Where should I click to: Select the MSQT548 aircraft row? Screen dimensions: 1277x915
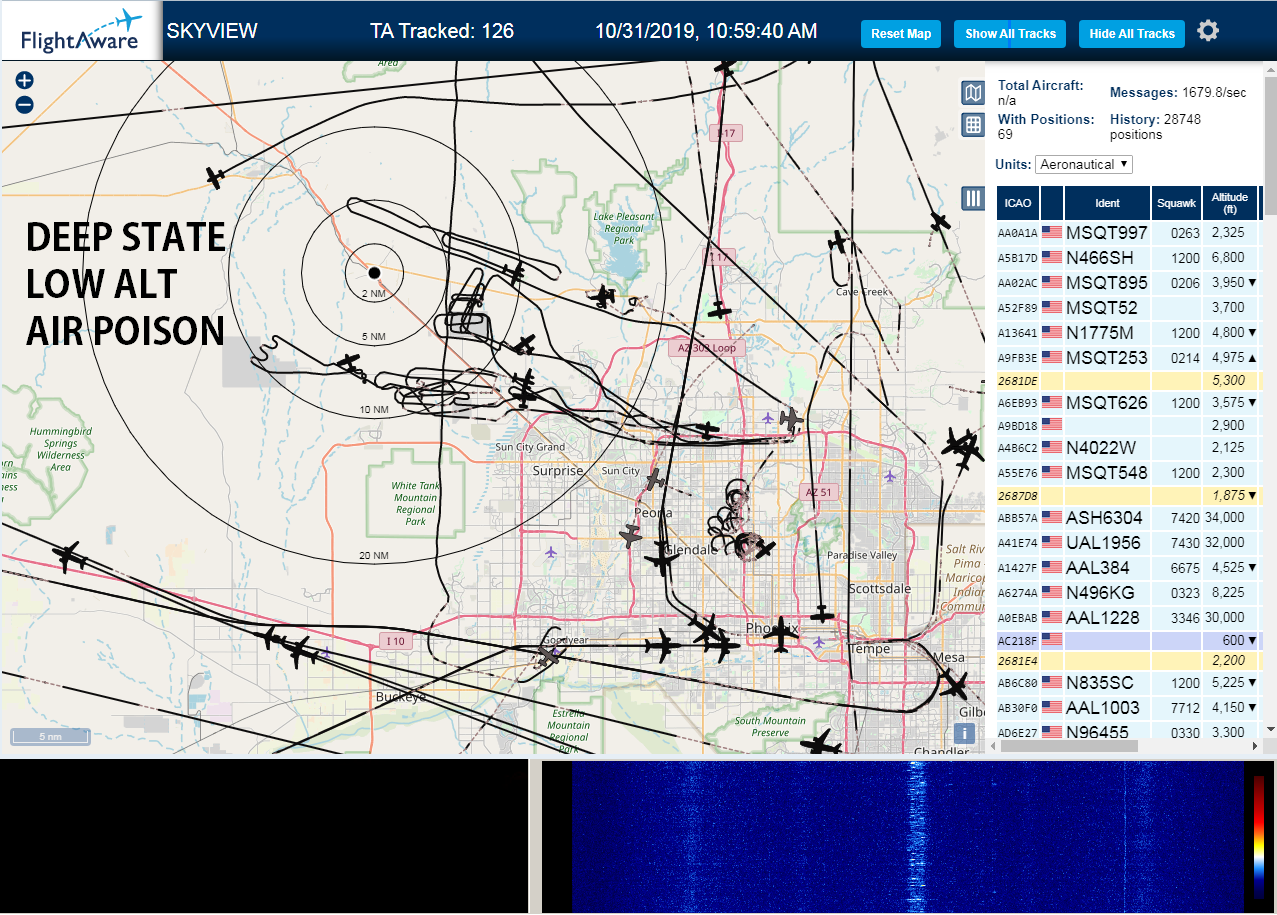point(1128,472)
